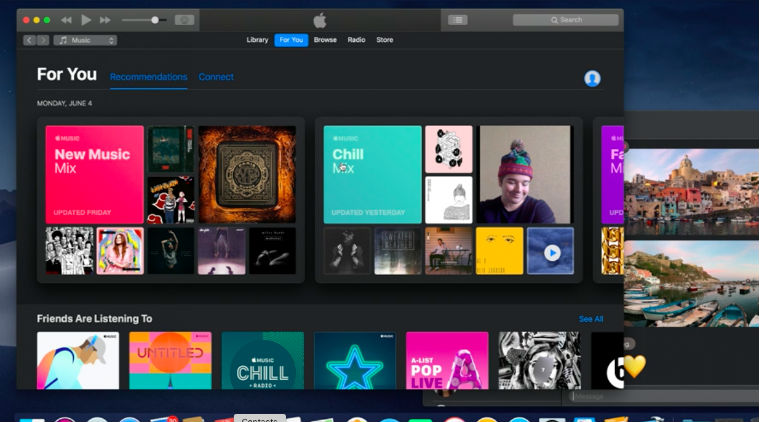Open the black-and-white crowd illustration album
This screenshot has height=422, width=759.
pos(69,251)
